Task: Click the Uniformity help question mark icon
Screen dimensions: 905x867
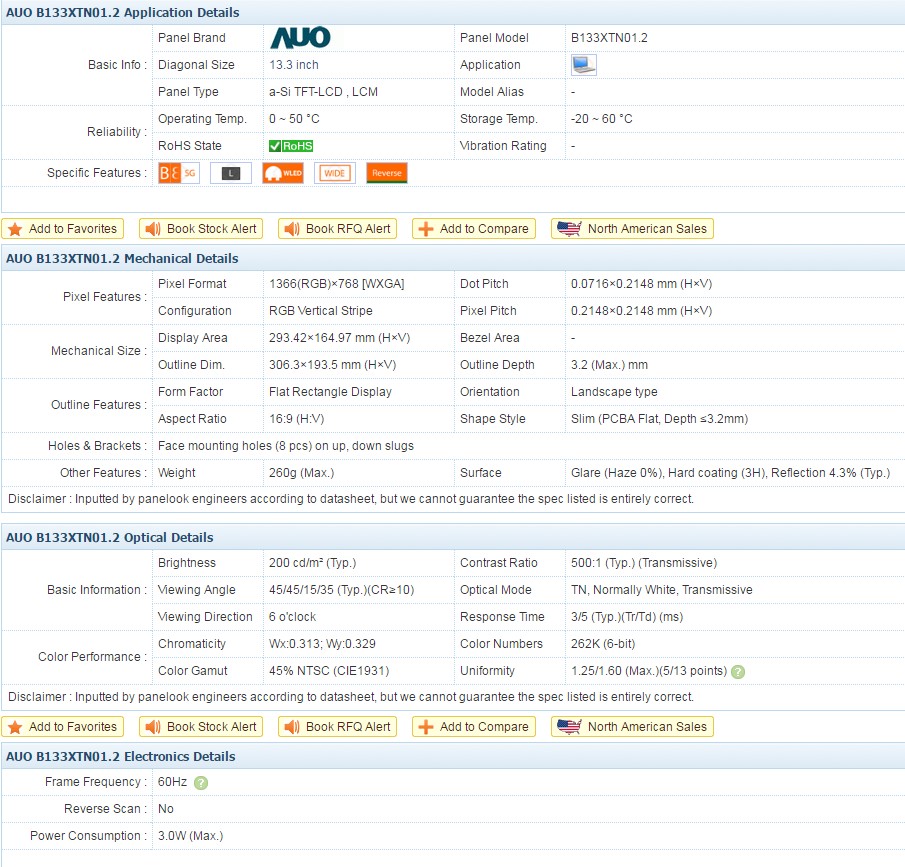Action: [738, 672]
